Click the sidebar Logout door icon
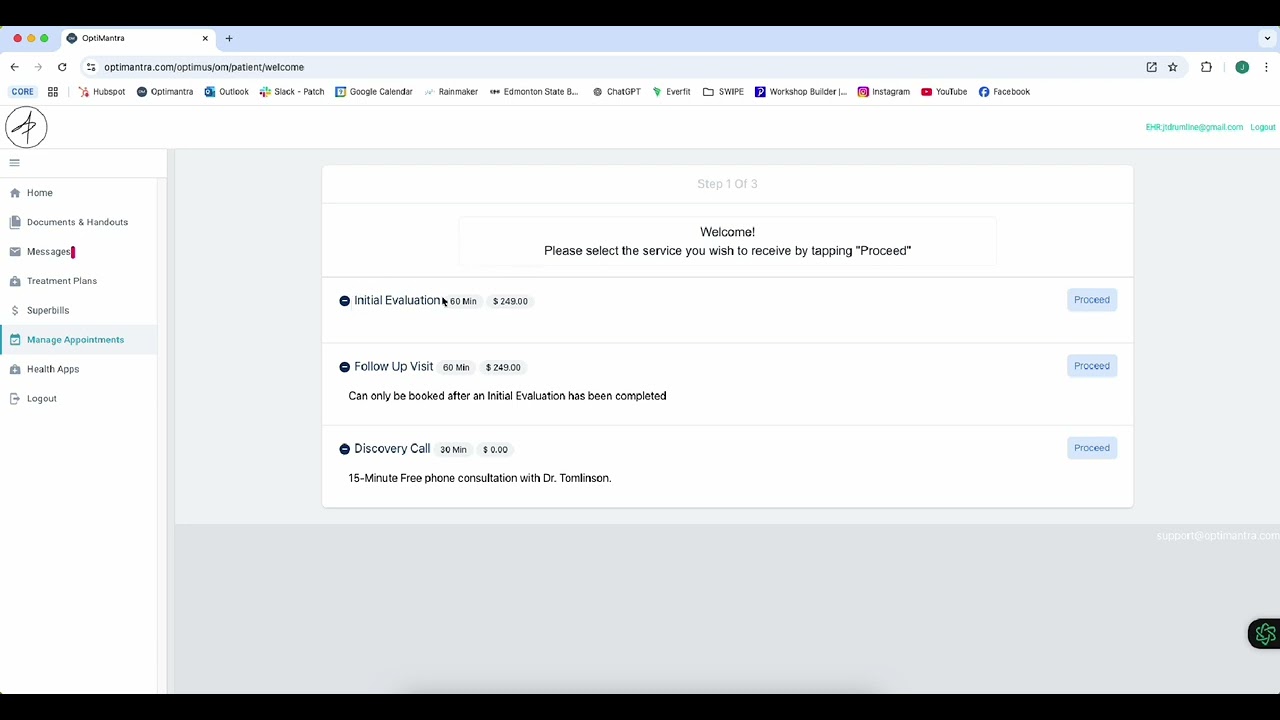Screen dimensions: 1280x720 click(x=15, y=399)
